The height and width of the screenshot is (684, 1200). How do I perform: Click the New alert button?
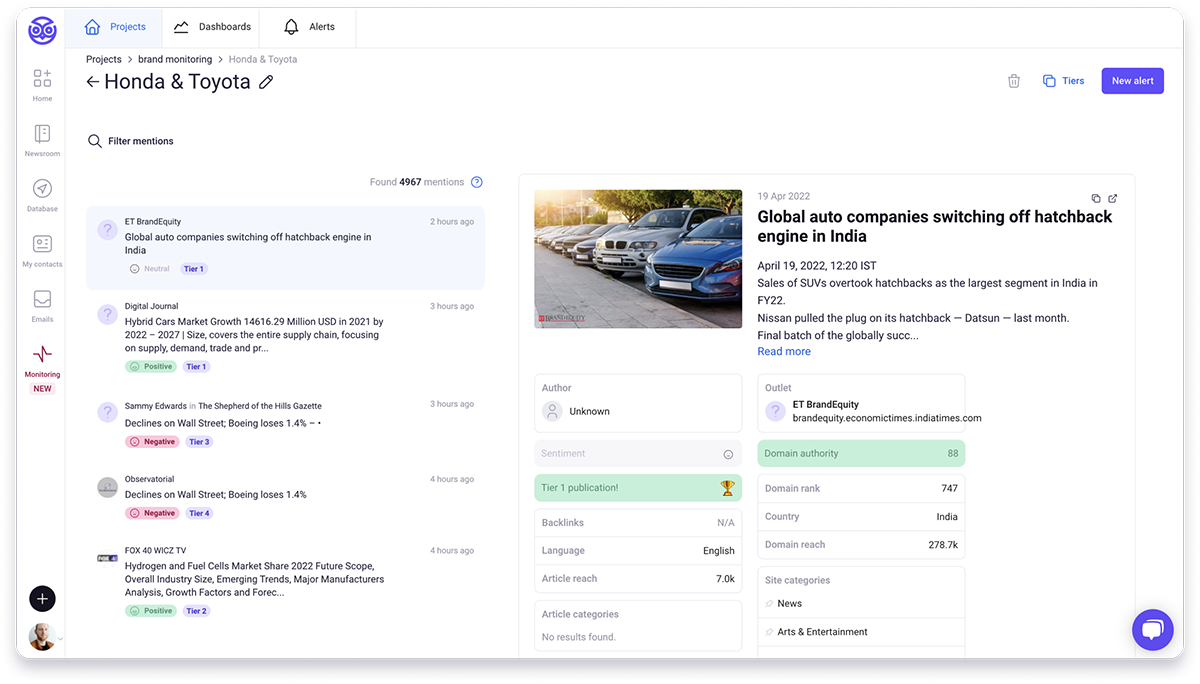coord(1132,80)
